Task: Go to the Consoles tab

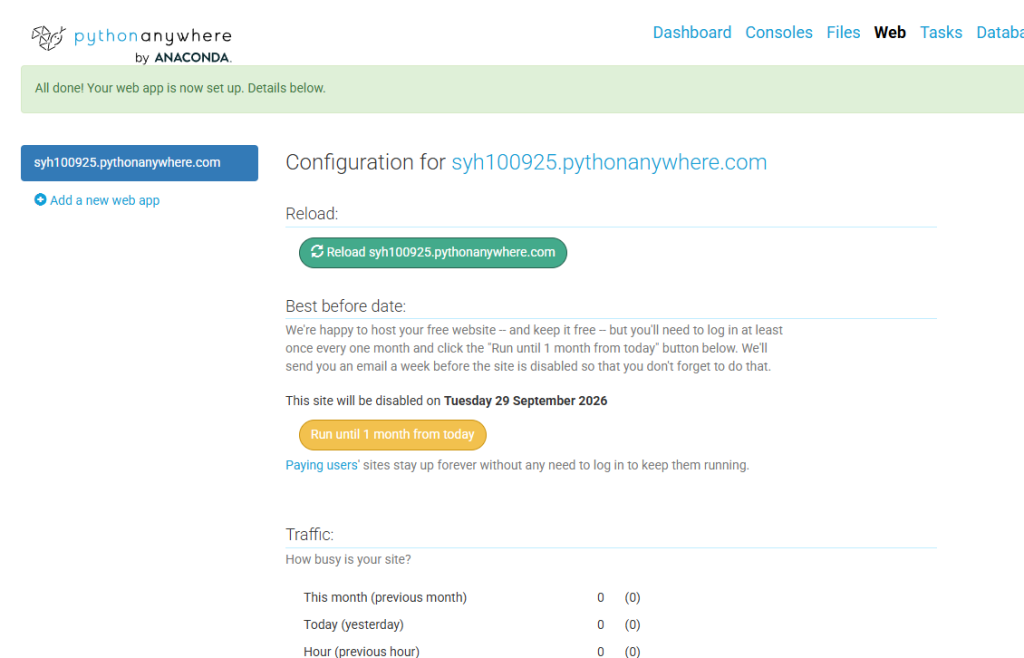Action: [x=778, y=33]
